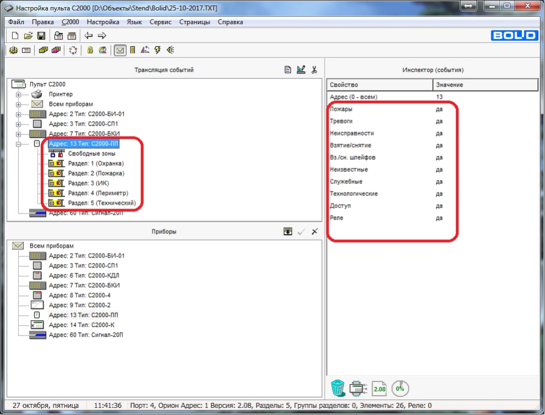This screenshot has width=545, height=415.
Task: Open the event translation envelope page
Action: click(x=120, y=50)
